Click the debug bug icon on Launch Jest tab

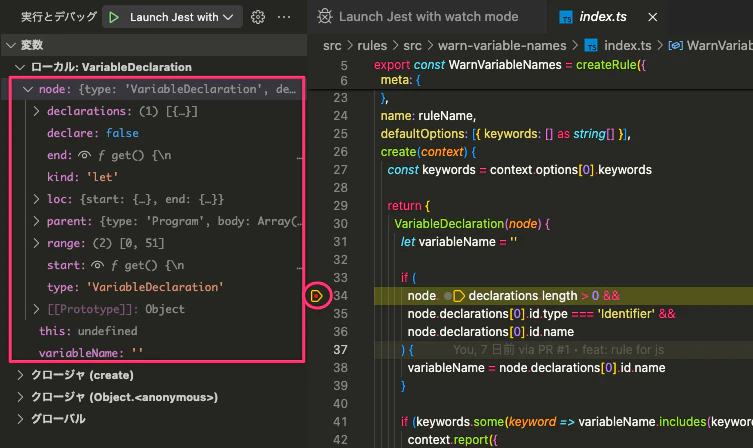tap(325, 17)
